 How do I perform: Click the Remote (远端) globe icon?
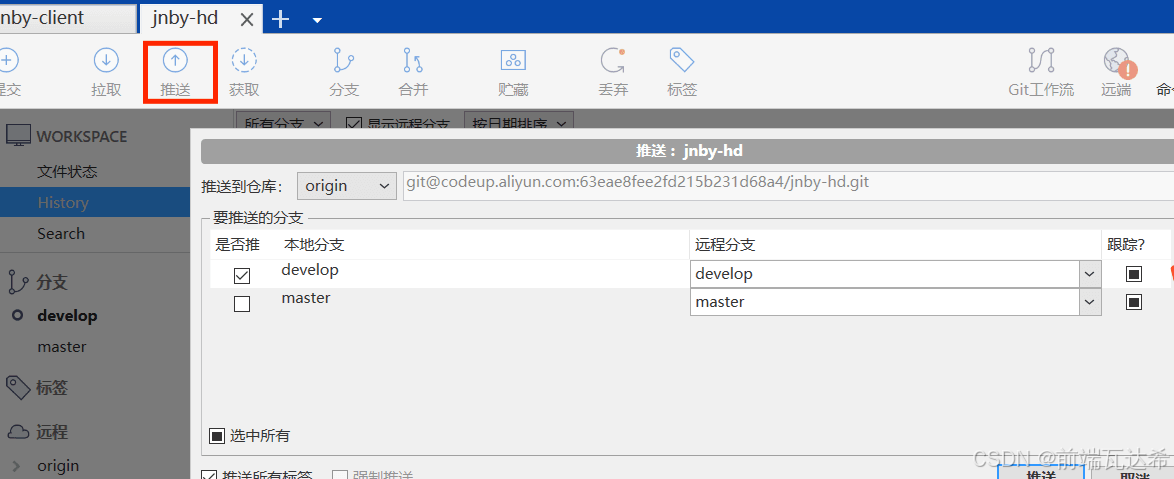(x=1116, y=61)
